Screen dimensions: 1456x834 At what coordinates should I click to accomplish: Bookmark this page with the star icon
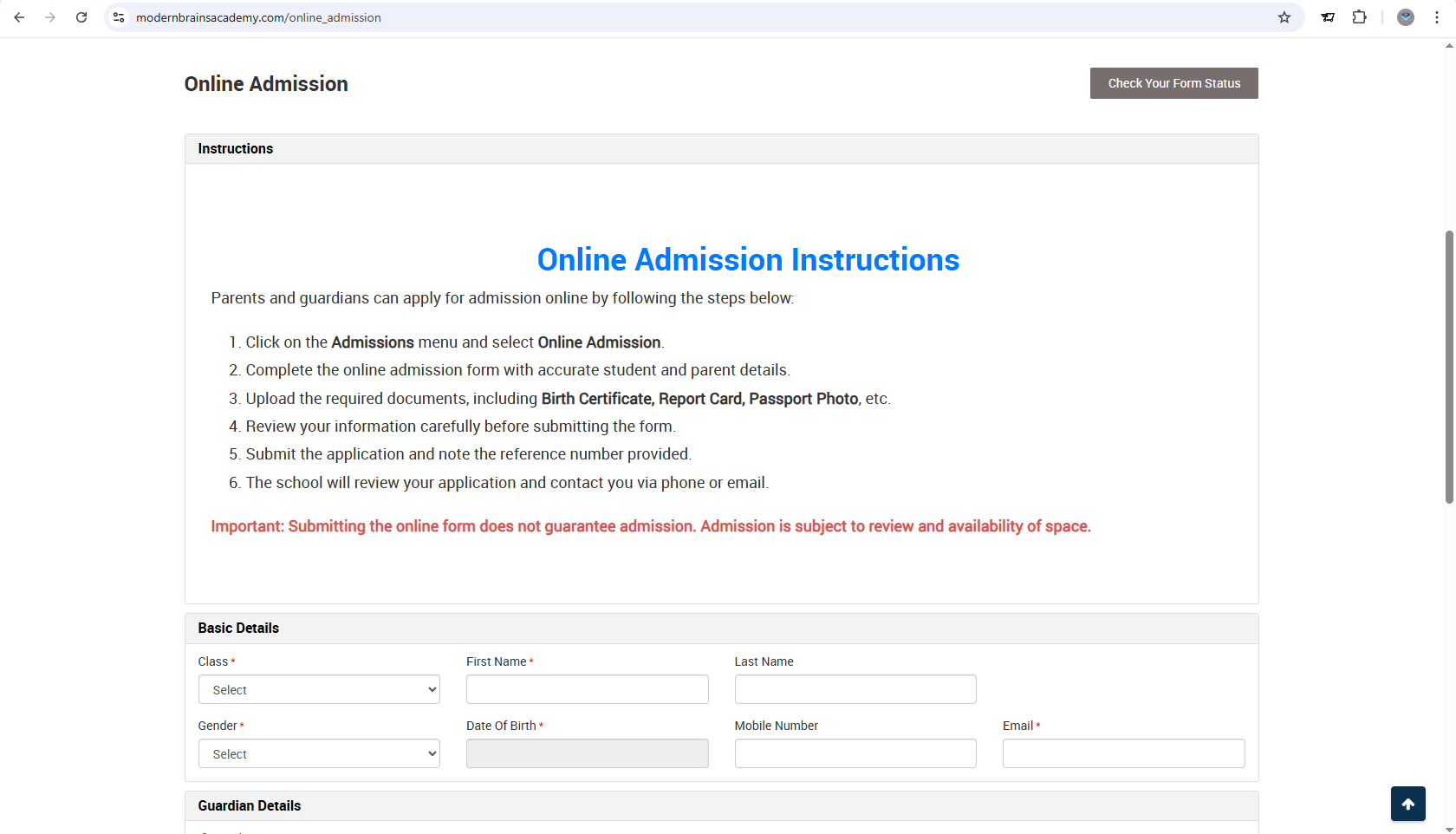[x=1284, y=17]
